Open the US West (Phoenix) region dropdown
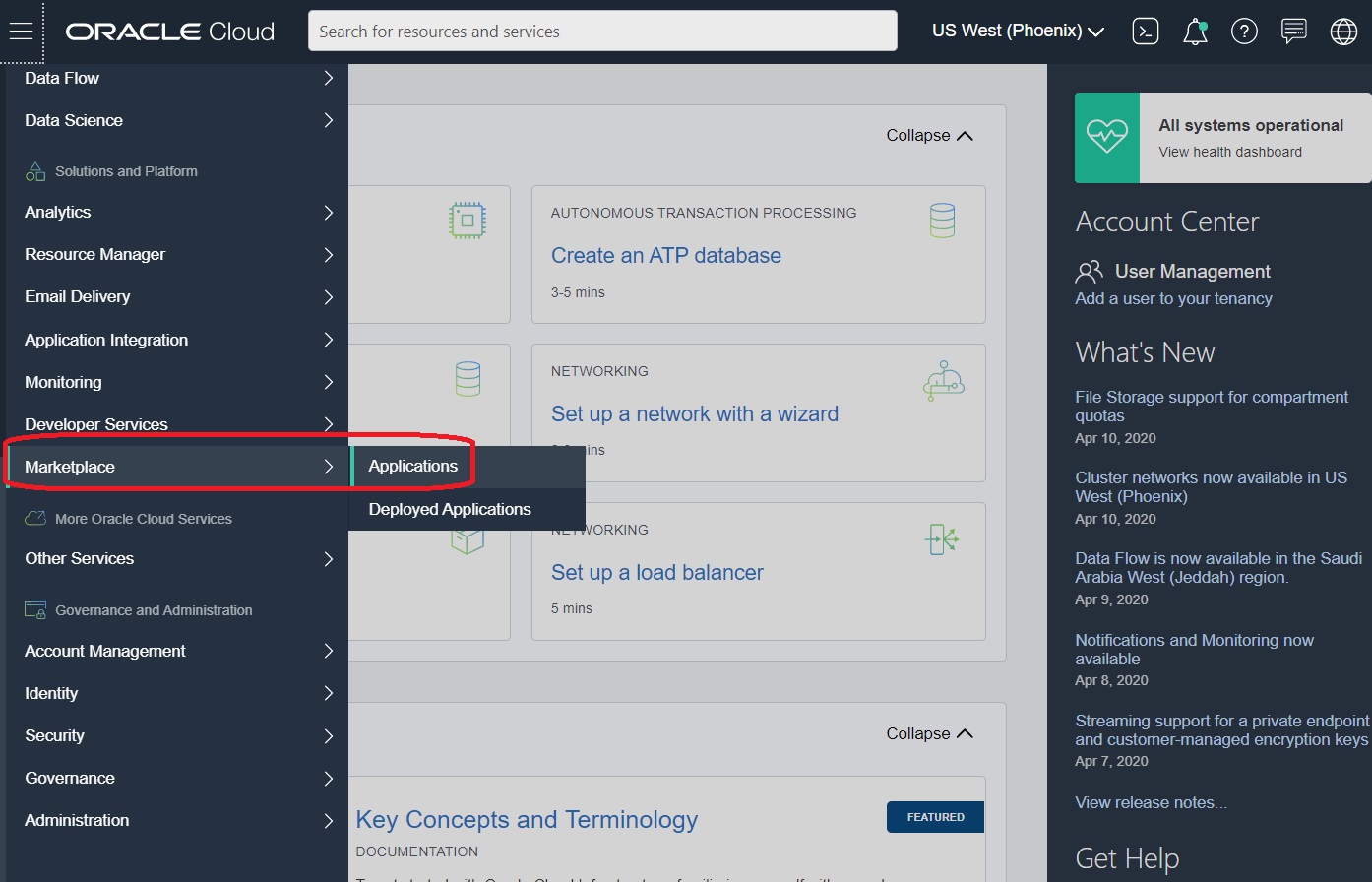This screenshot has height=882, width=1372. (1018, 31)
